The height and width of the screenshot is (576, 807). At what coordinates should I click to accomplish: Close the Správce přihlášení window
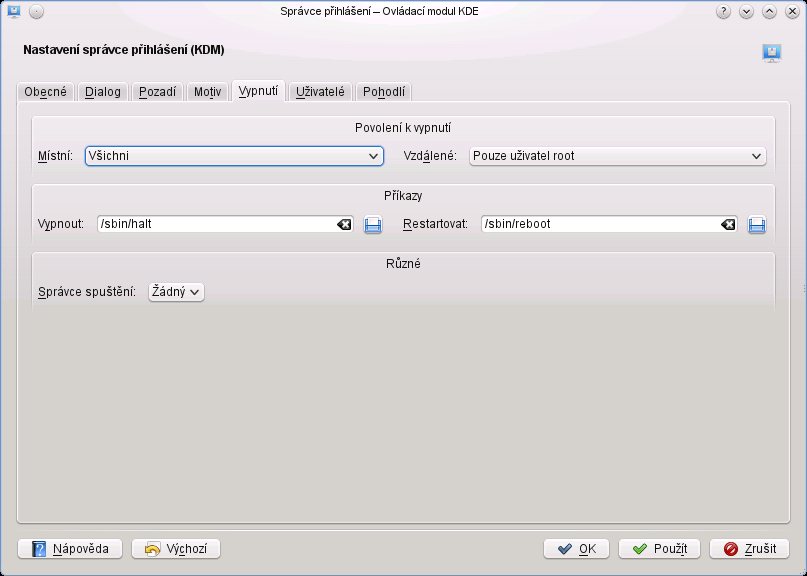(793, 11)
